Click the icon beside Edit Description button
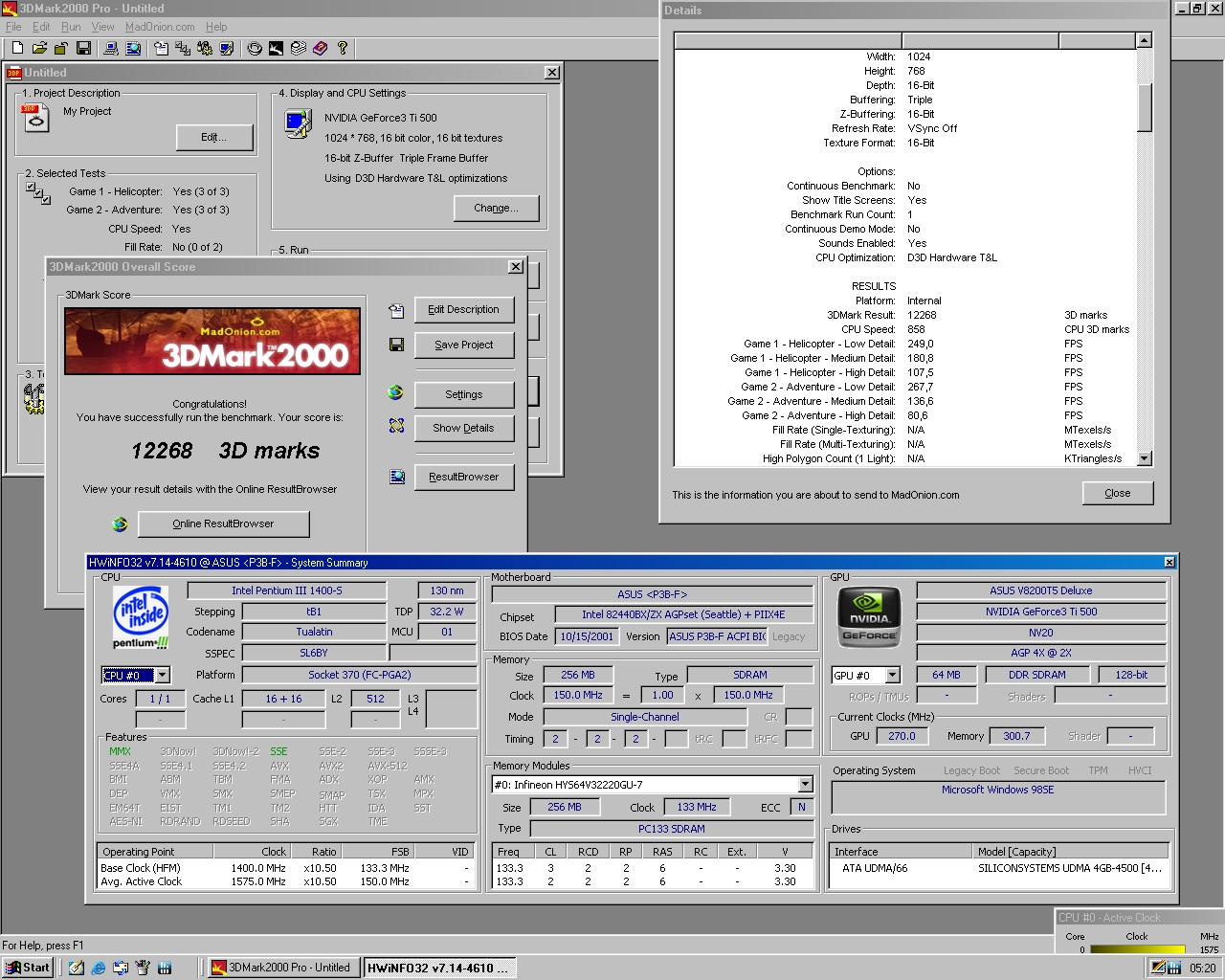 tap(396, 310)
